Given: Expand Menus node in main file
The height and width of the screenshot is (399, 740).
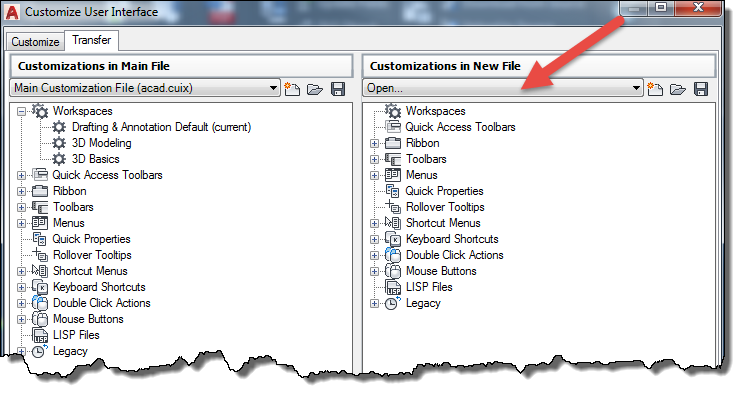Looking at the screenshot, I should click(21, 223).
